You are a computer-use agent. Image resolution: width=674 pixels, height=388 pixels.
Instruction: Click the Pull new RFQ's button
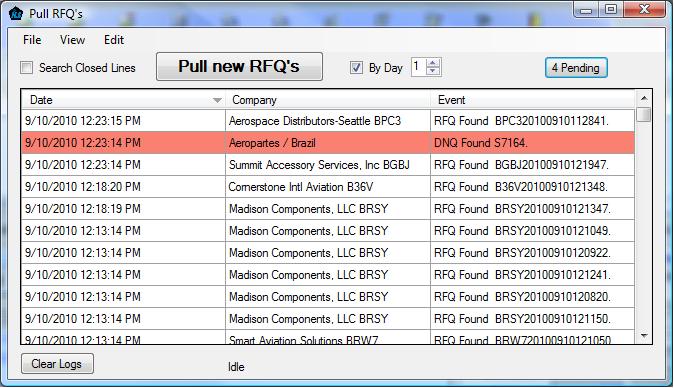coord(239,67)
